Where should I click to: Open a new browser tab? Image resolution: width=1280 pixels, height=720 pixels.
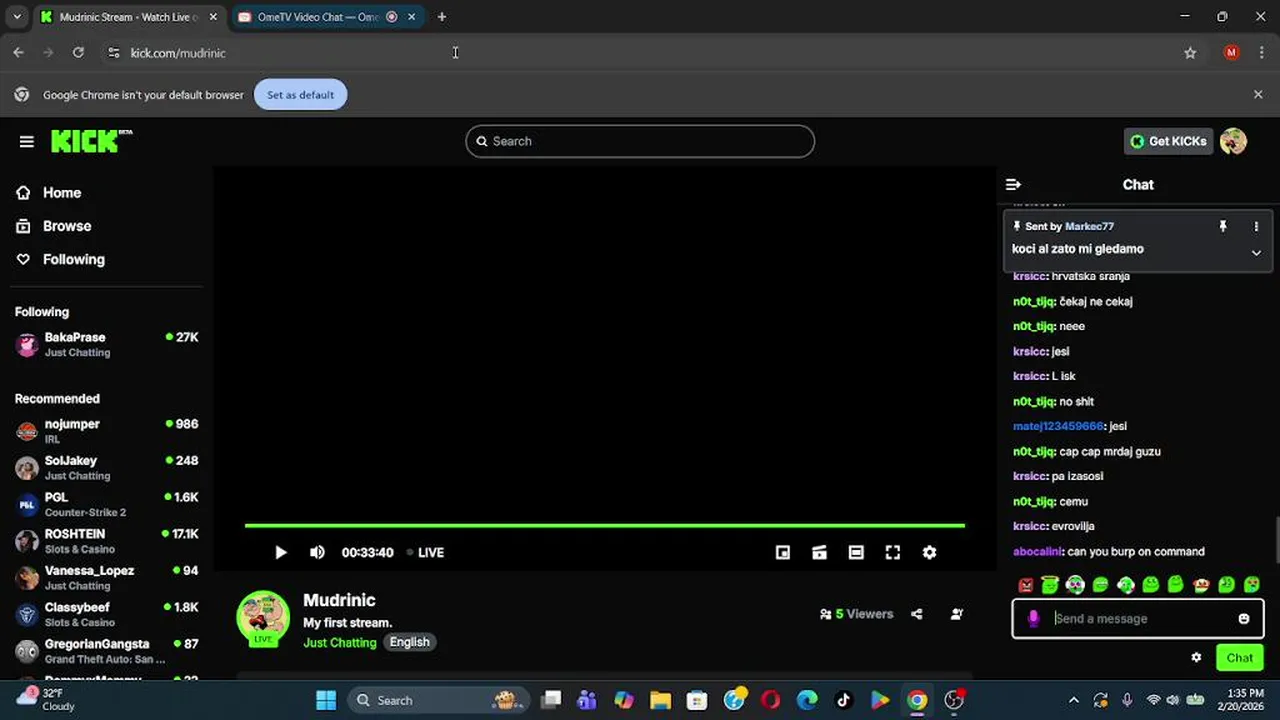442,17
